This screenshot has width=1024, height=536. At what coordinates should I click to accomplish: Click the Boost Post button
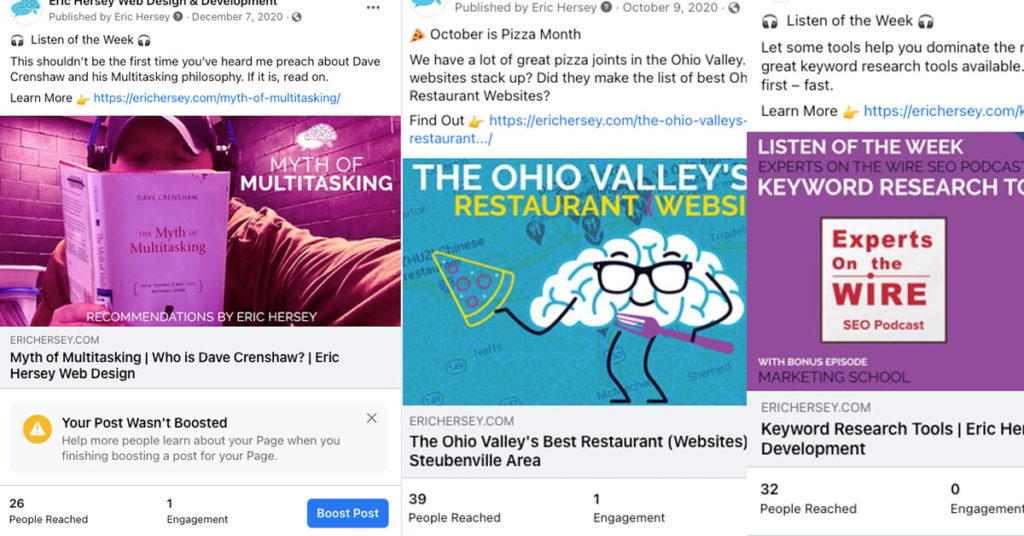pos(347,513)
